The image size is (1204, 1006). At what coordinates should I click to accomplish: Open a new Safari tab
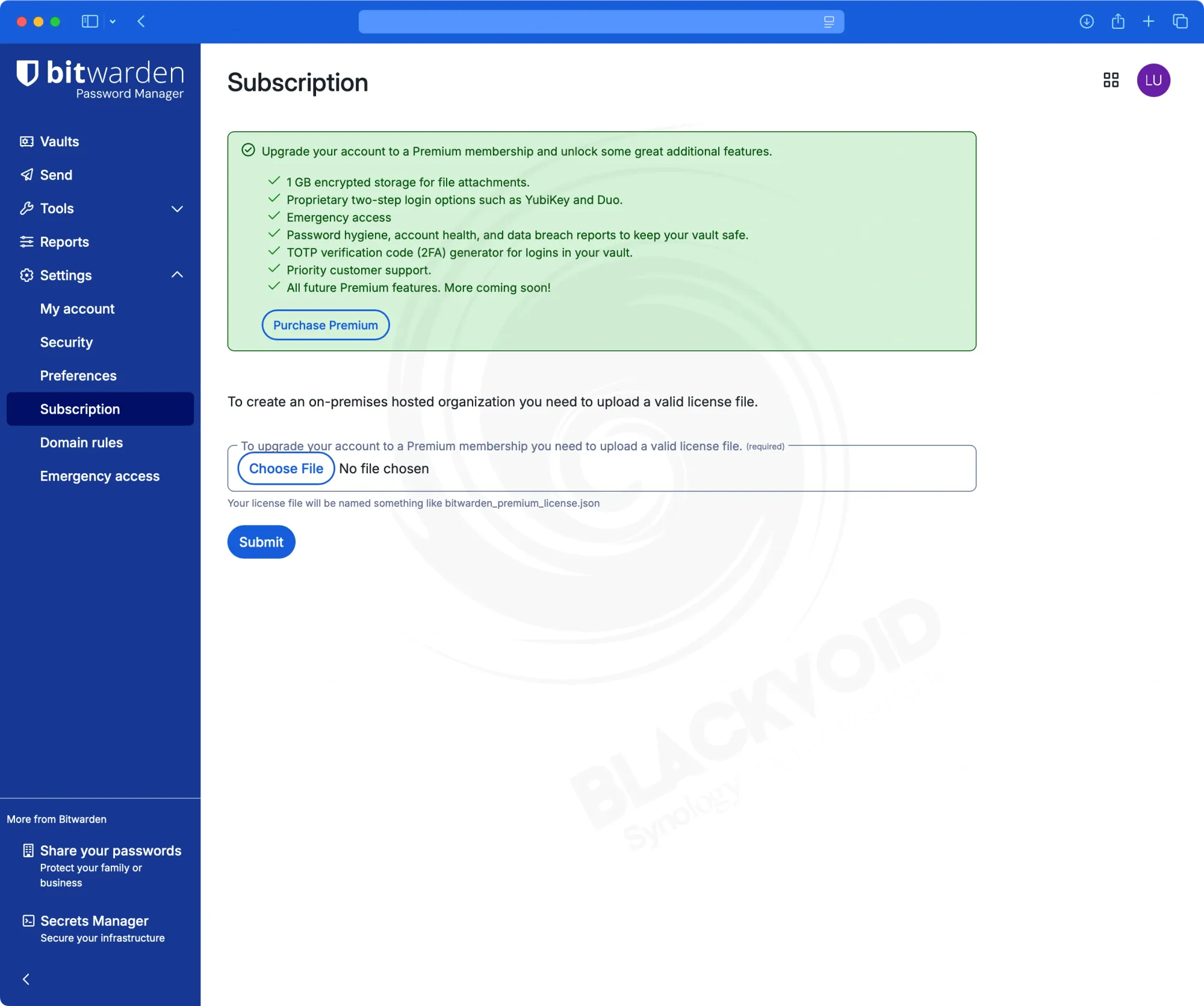[1149, 22]
